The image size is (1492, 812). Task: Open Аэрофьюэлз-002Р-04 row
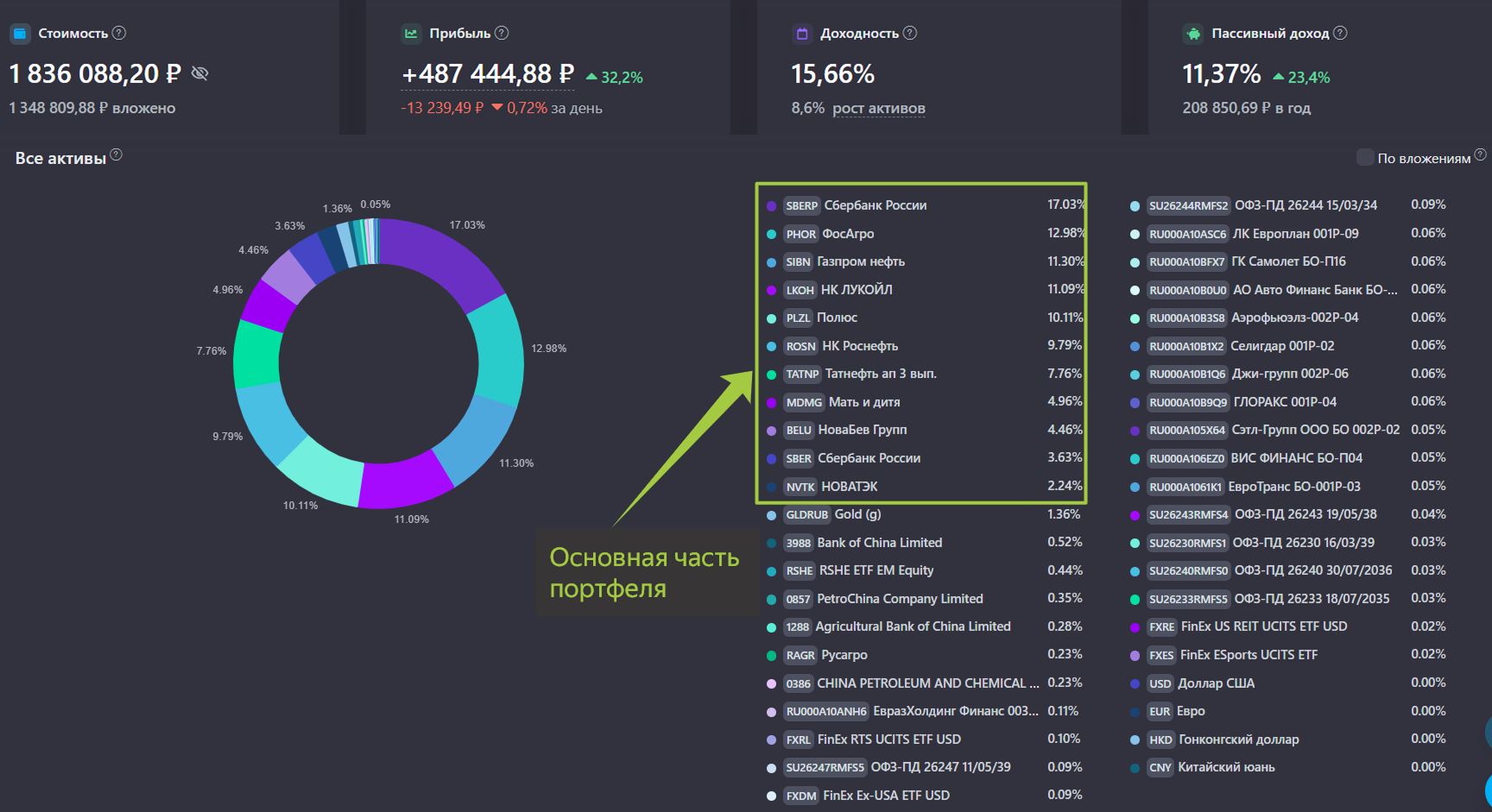pos(1287,318)
